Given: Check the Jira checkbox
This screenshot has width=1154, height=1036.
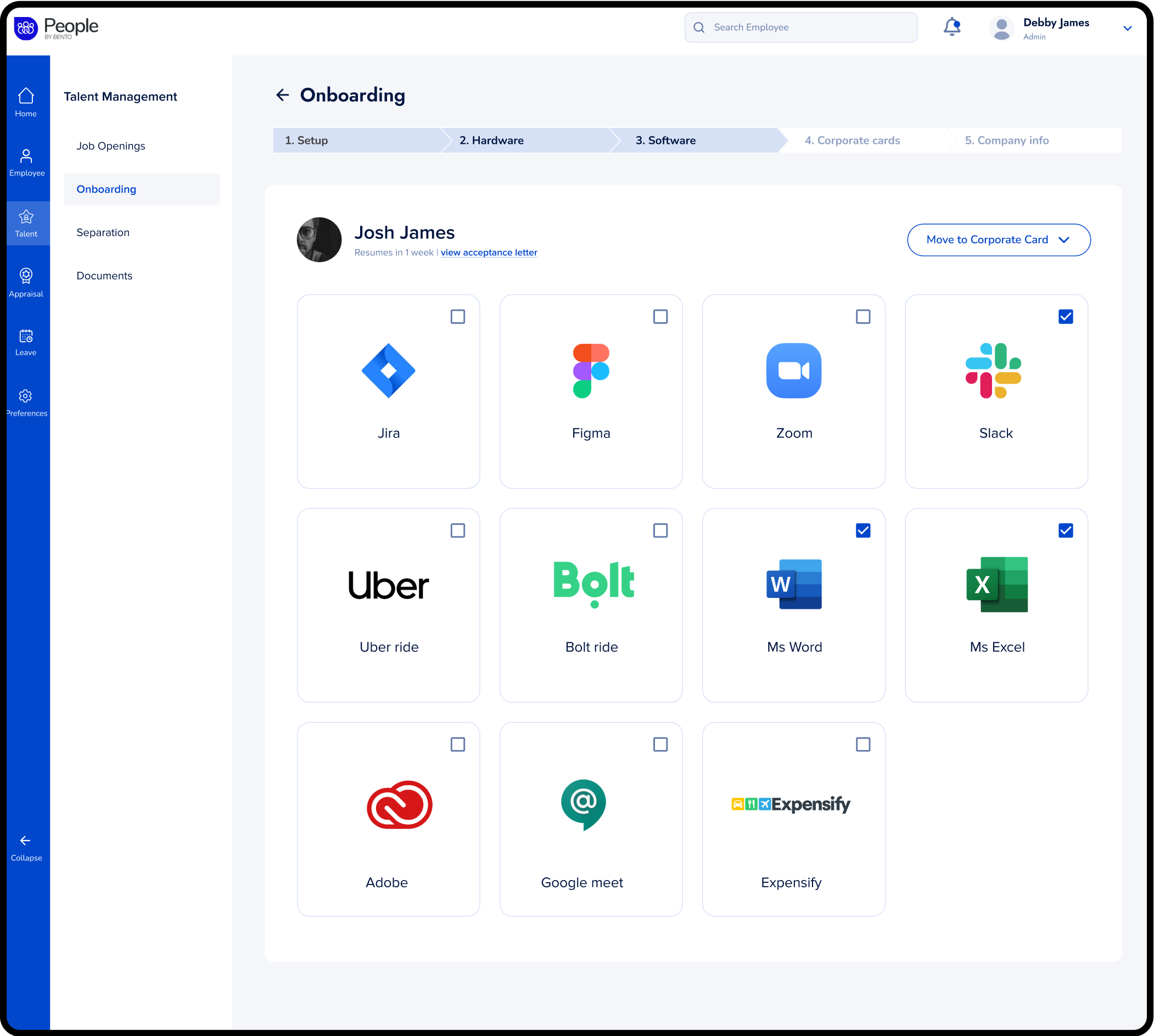Looking at the screenshot, I should 458,316.
